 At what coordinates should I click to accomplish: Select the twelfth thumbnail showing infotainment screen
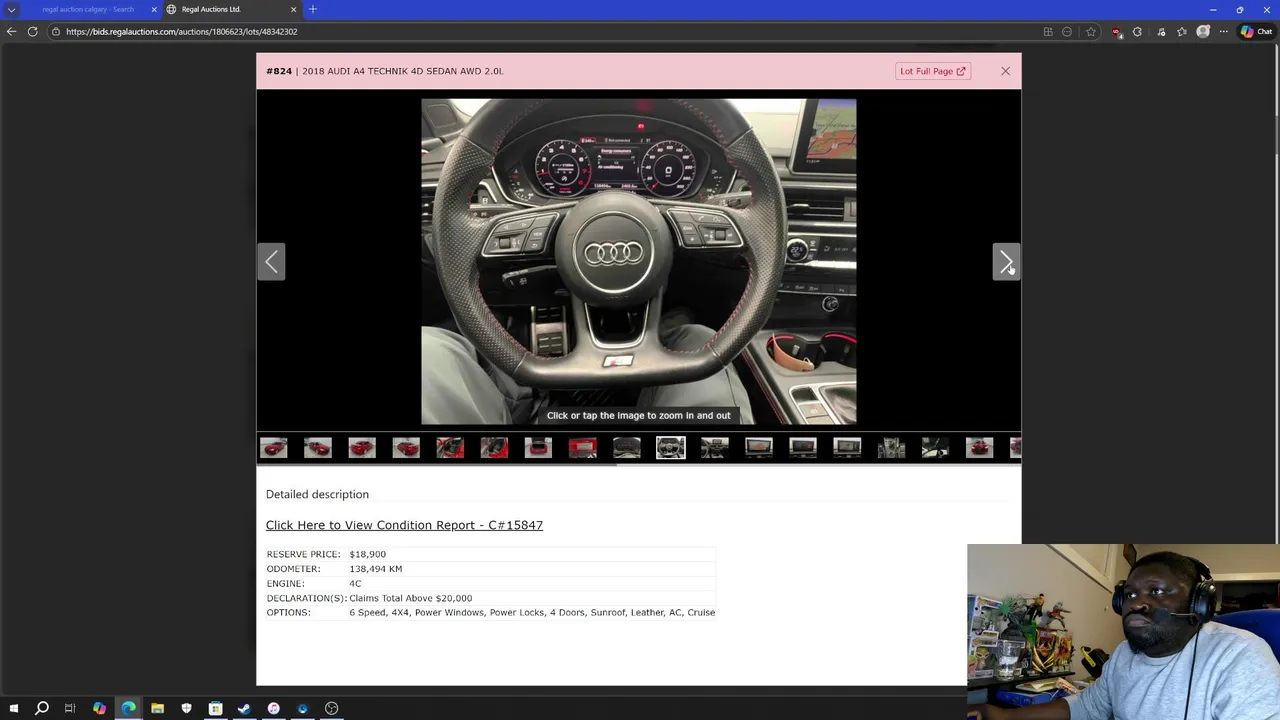click(758, 448)
